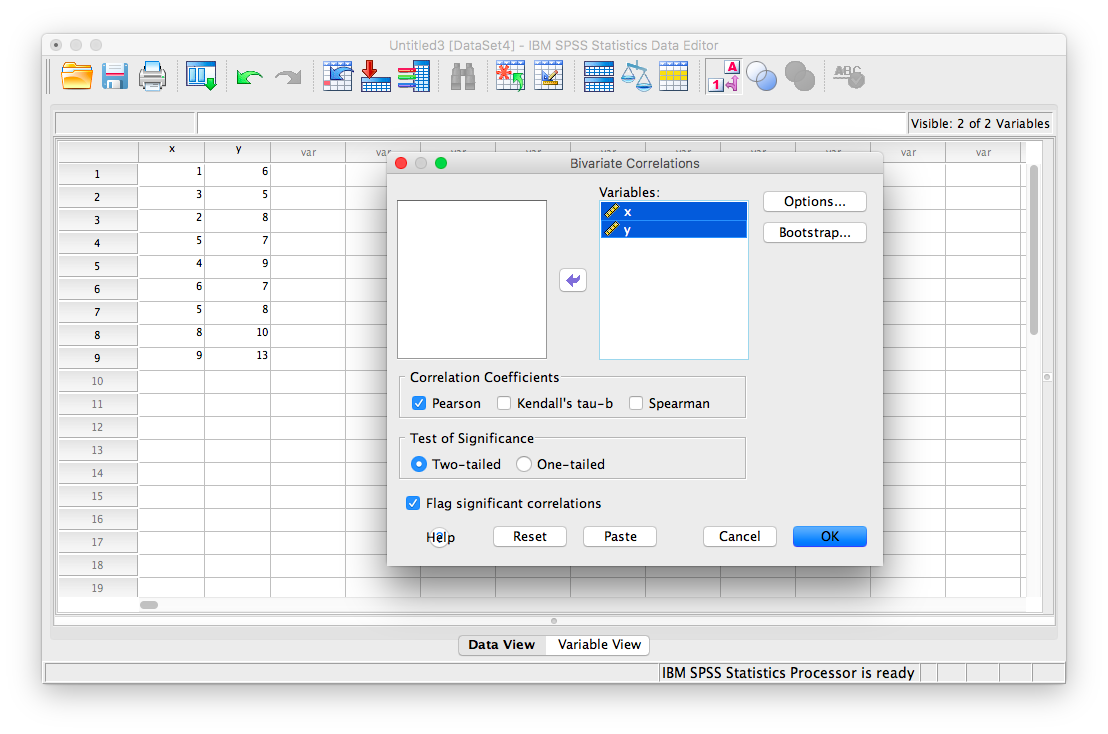1108x734 pixels.
Task: Open the Select Cases toolbar icon
Action: tap(673, 76)
